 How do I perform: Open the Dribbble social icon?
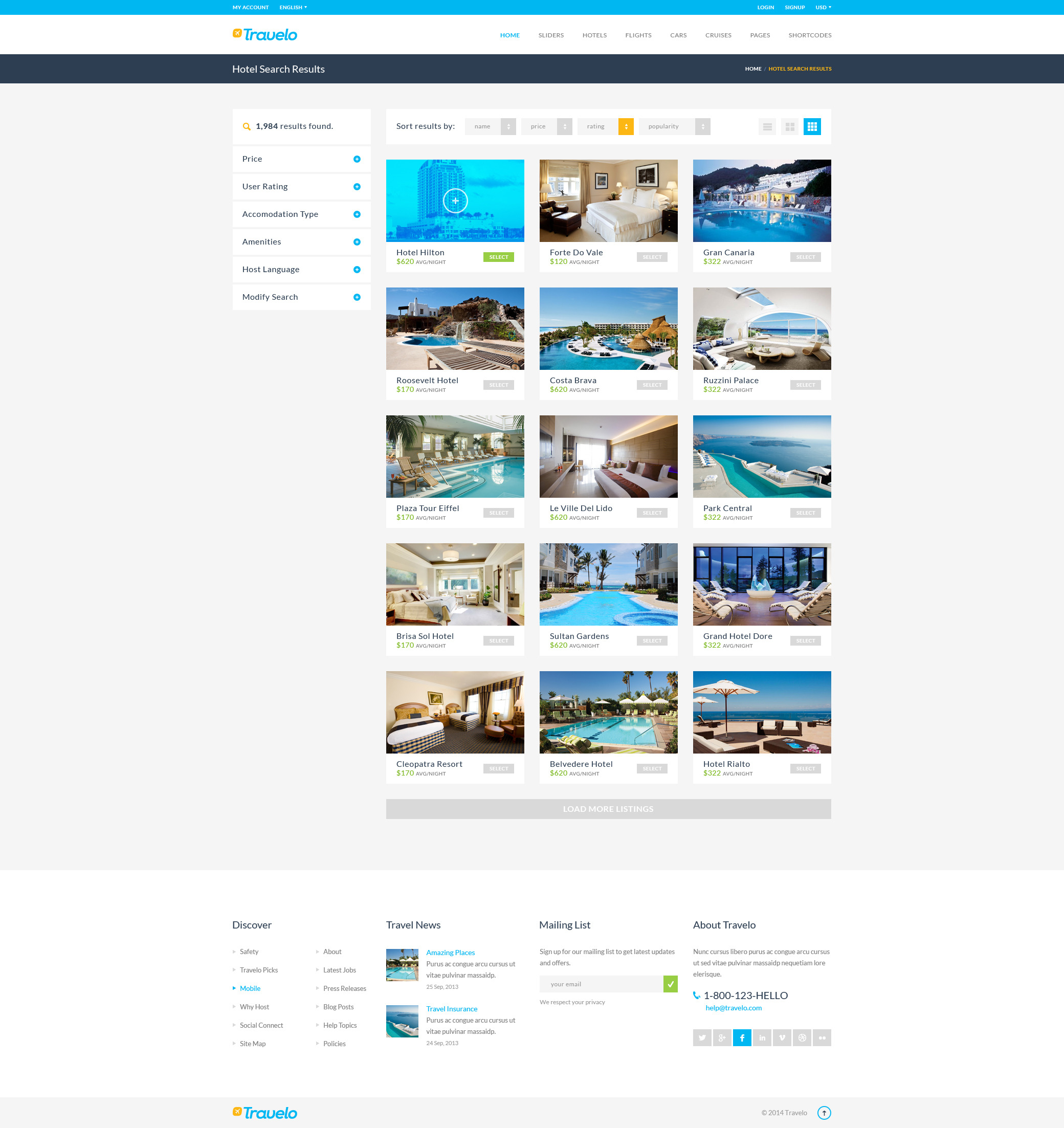(x=802, y=1037)
